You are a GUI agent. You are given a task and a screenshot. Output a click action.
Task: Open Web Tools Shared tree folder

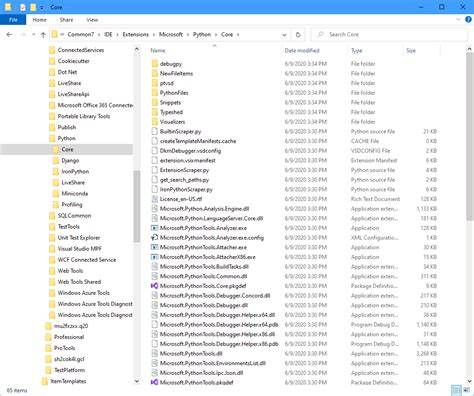click(79, 282)
